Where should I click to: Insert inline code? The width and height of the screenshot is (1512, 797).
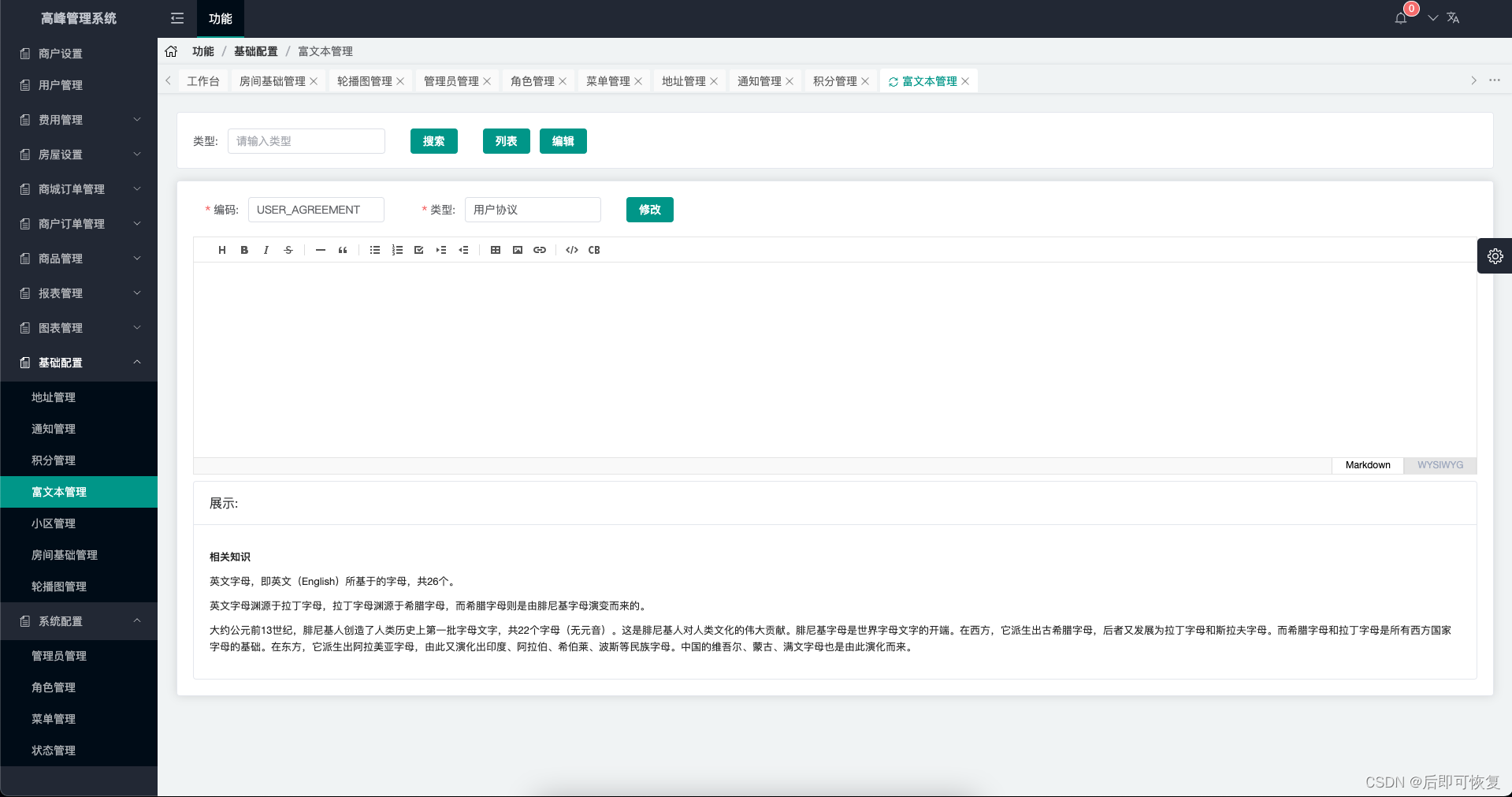[572, 250]
